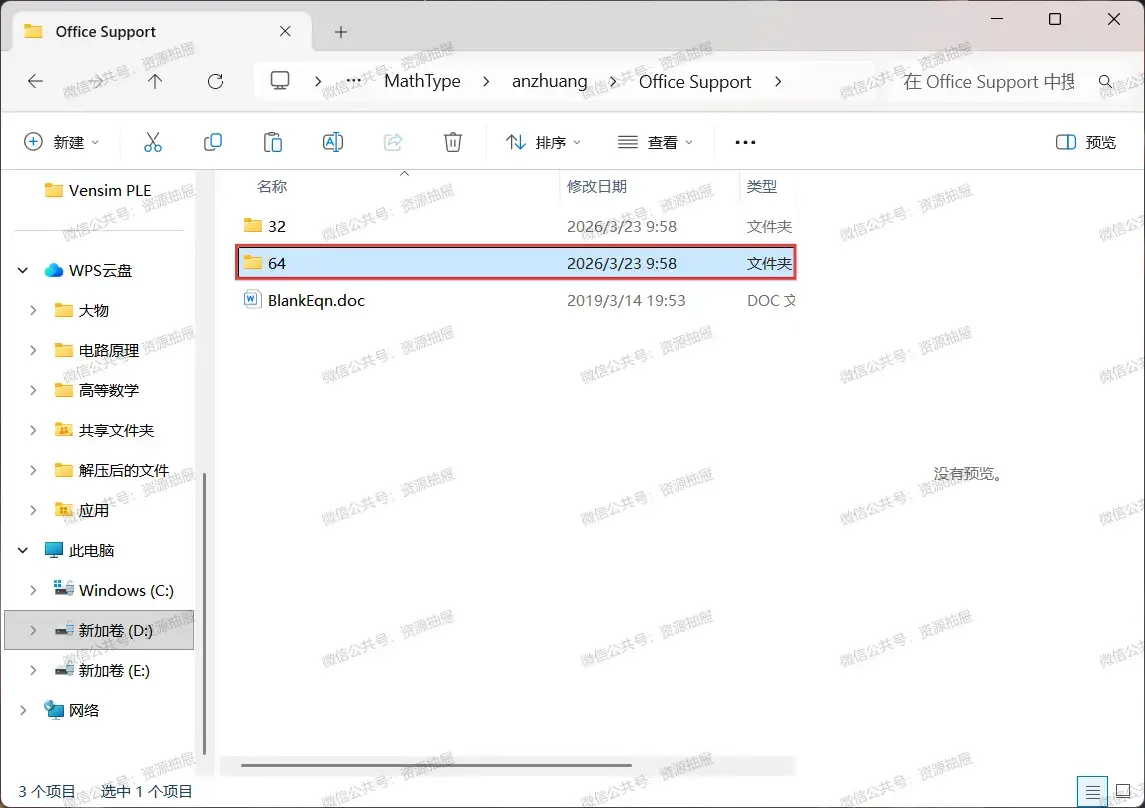The width and height of the screenshot is (1145, 808).
Task: Click the 网络 network icon
Action: 53,710
